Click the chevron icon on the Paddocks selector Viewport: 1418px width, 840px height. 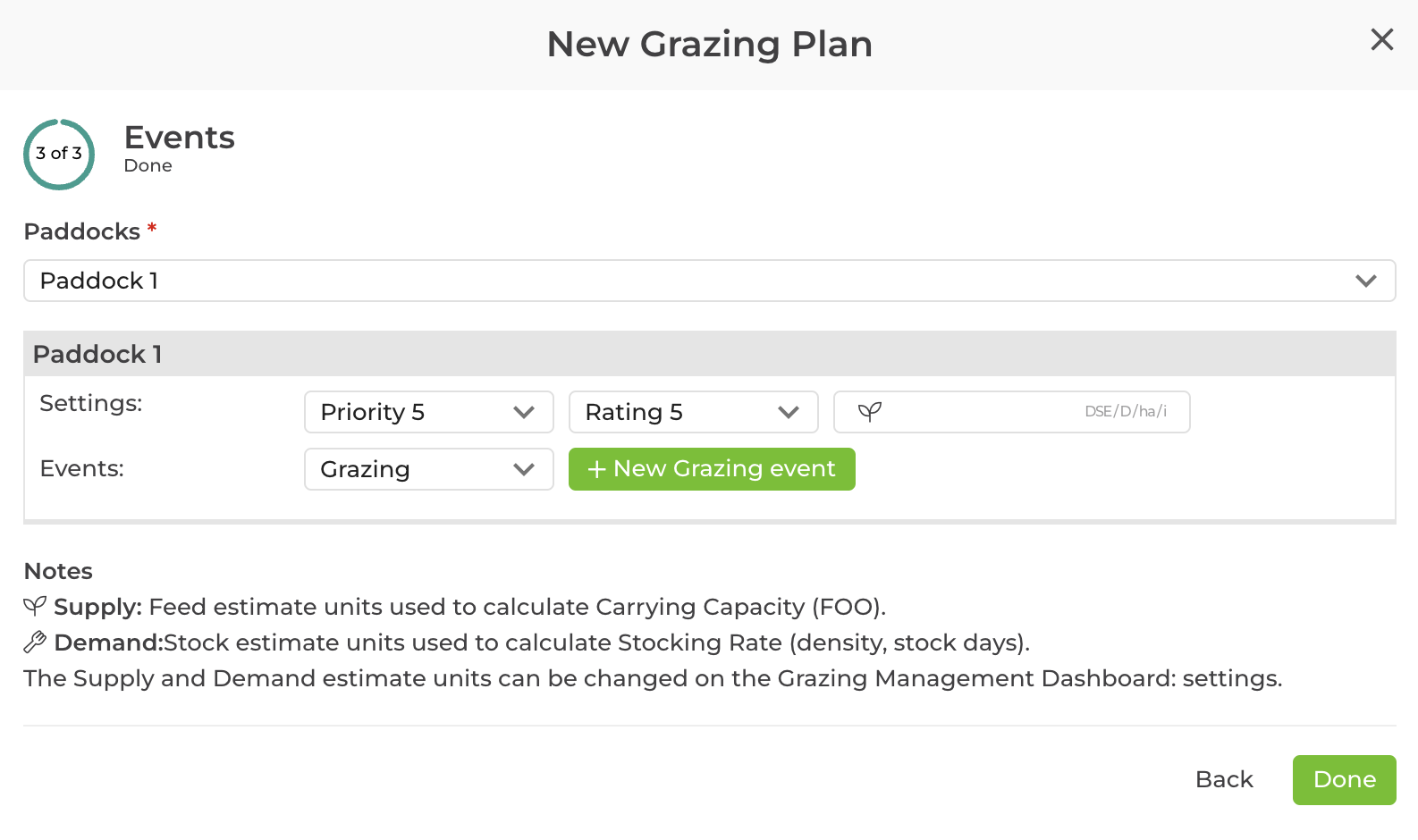[x=1366, y=281]
